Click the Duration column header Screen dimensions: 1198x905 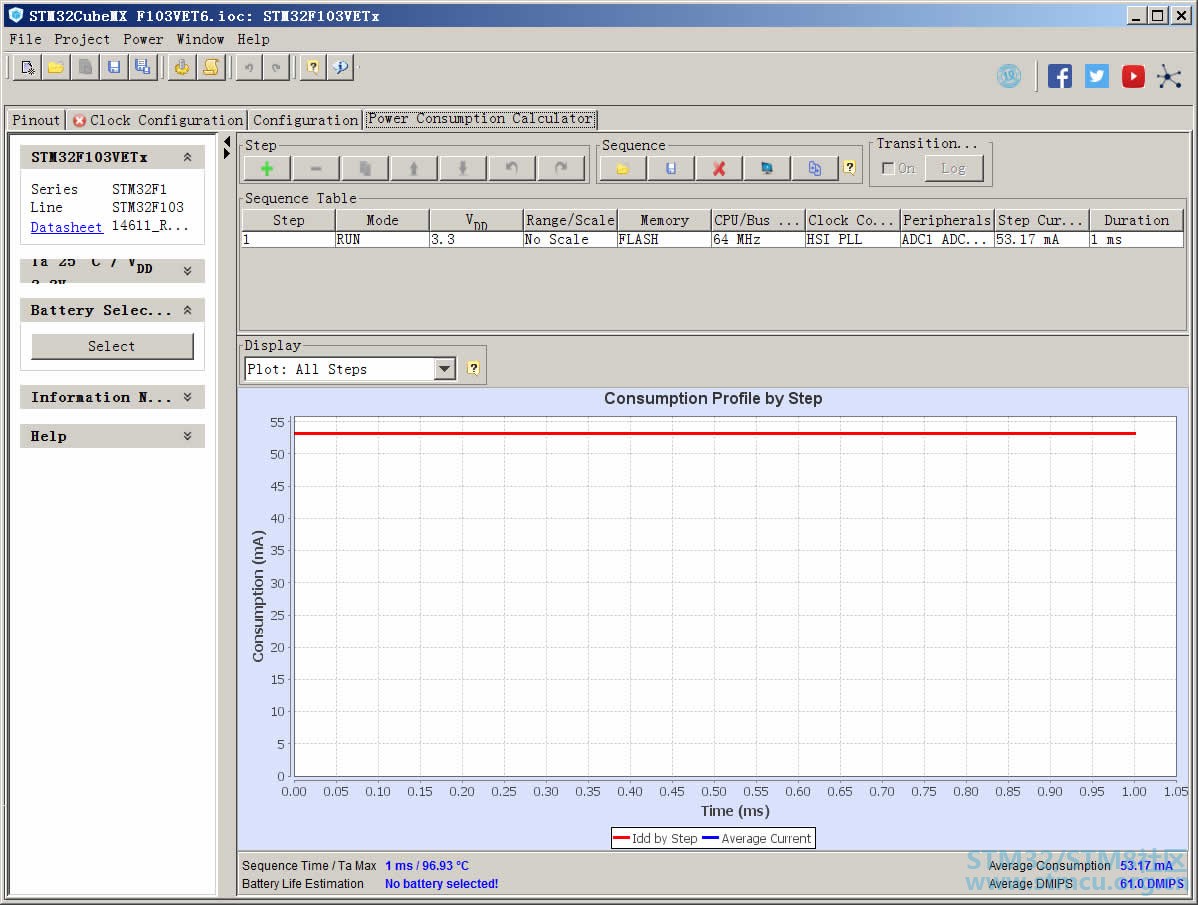[x=1136, y=220]
